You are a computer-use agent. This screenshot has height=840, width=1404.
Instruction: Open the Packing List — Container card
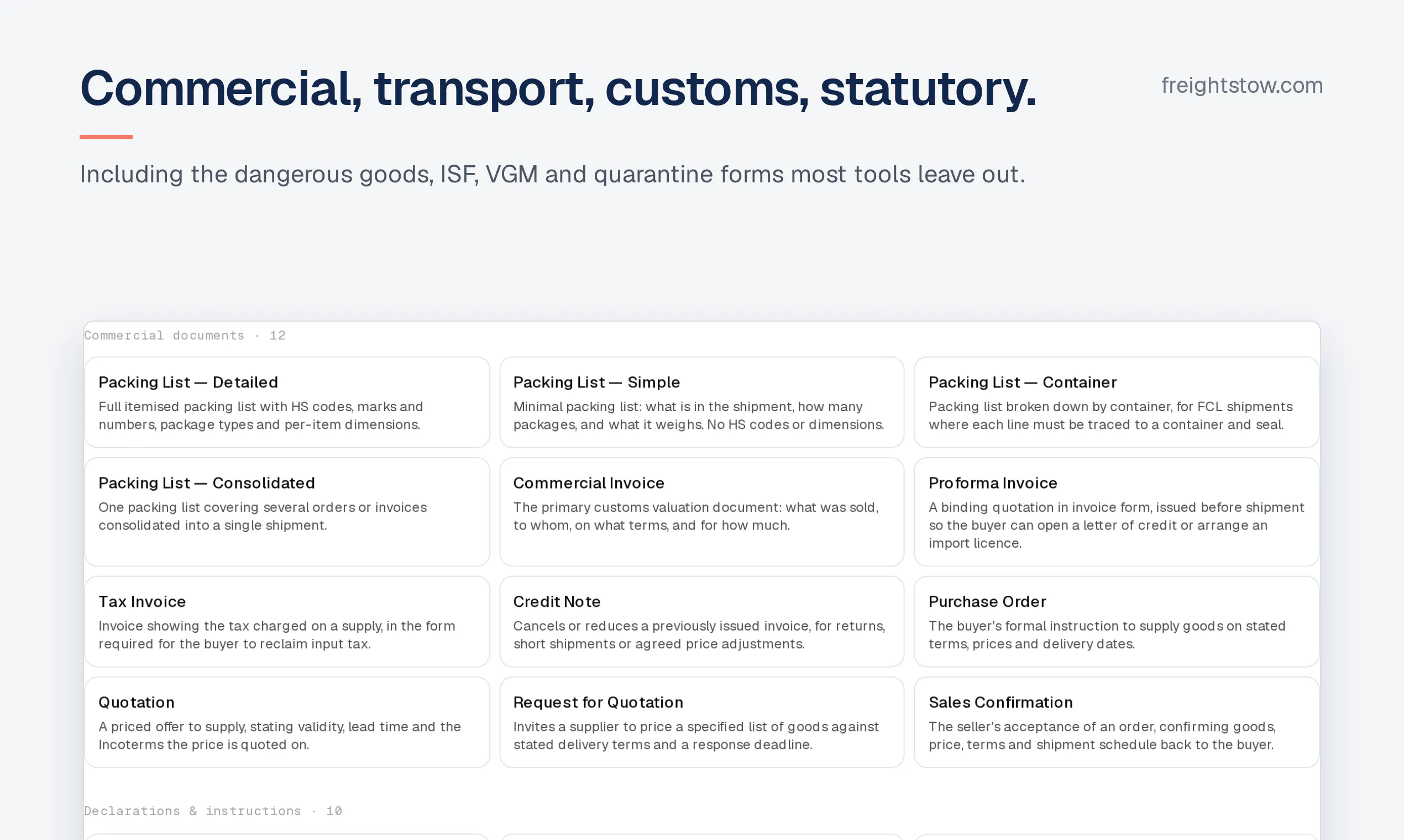(x=1117, y=402)
